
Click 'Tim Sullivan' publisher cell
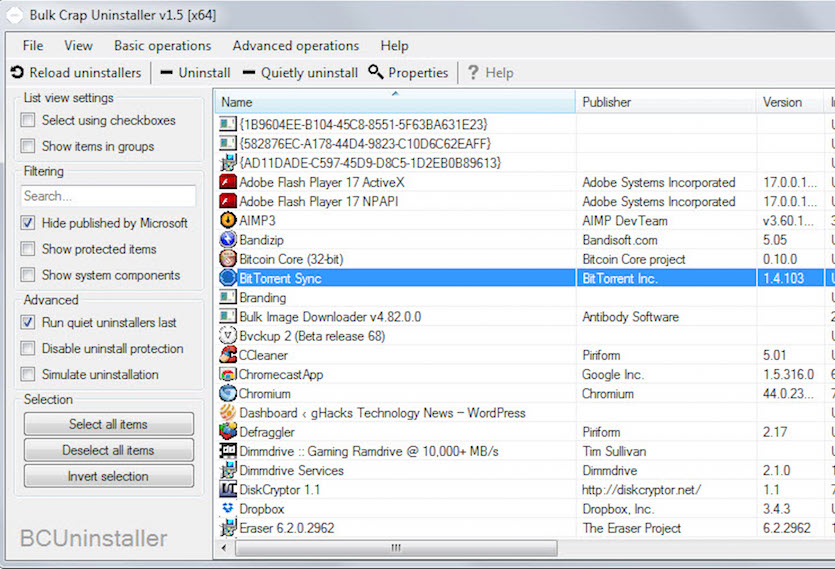[x=614, y=451]
